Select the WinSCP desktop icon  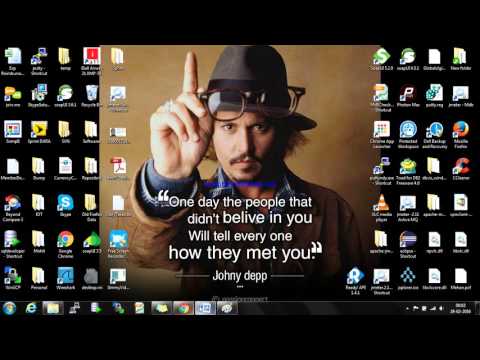coord(13,278)
